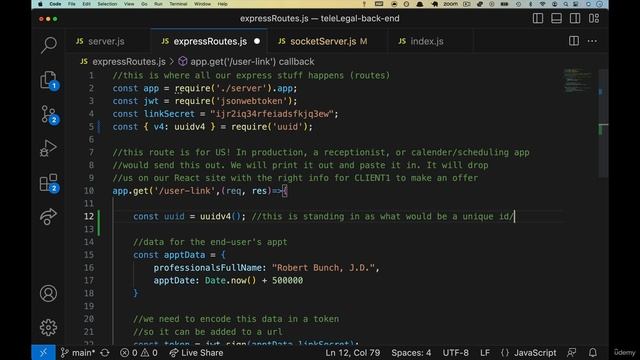Click the Wi-Fi icon in menu bar
This screenshot has height=360, width=640.
pyautogui.click(x=542, y=4)
